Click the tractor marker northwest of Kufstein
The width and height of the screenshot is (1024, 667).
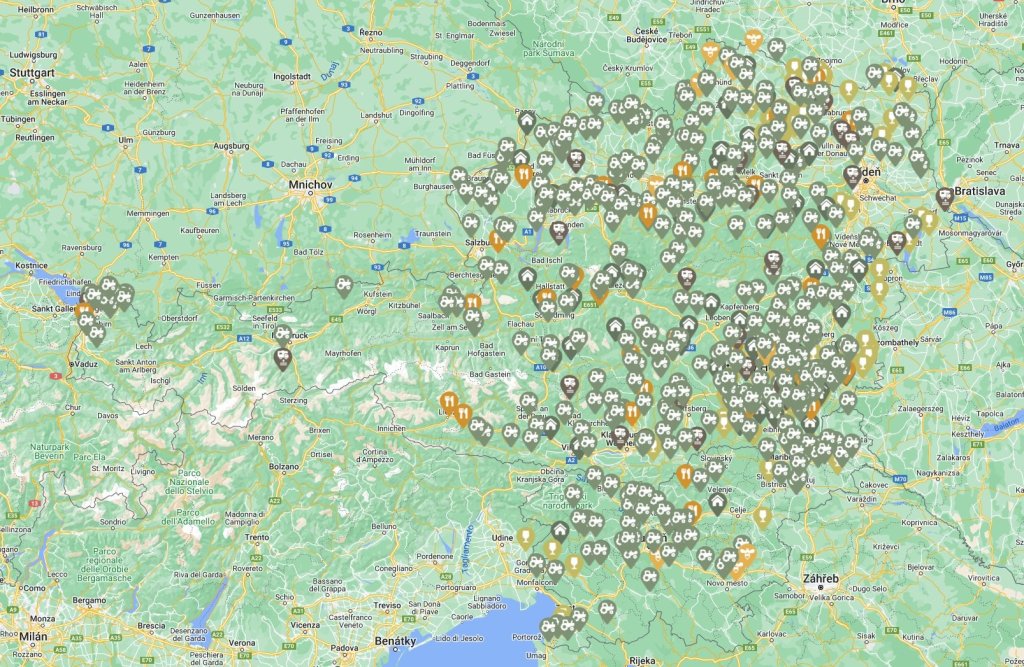coord(343,285)
